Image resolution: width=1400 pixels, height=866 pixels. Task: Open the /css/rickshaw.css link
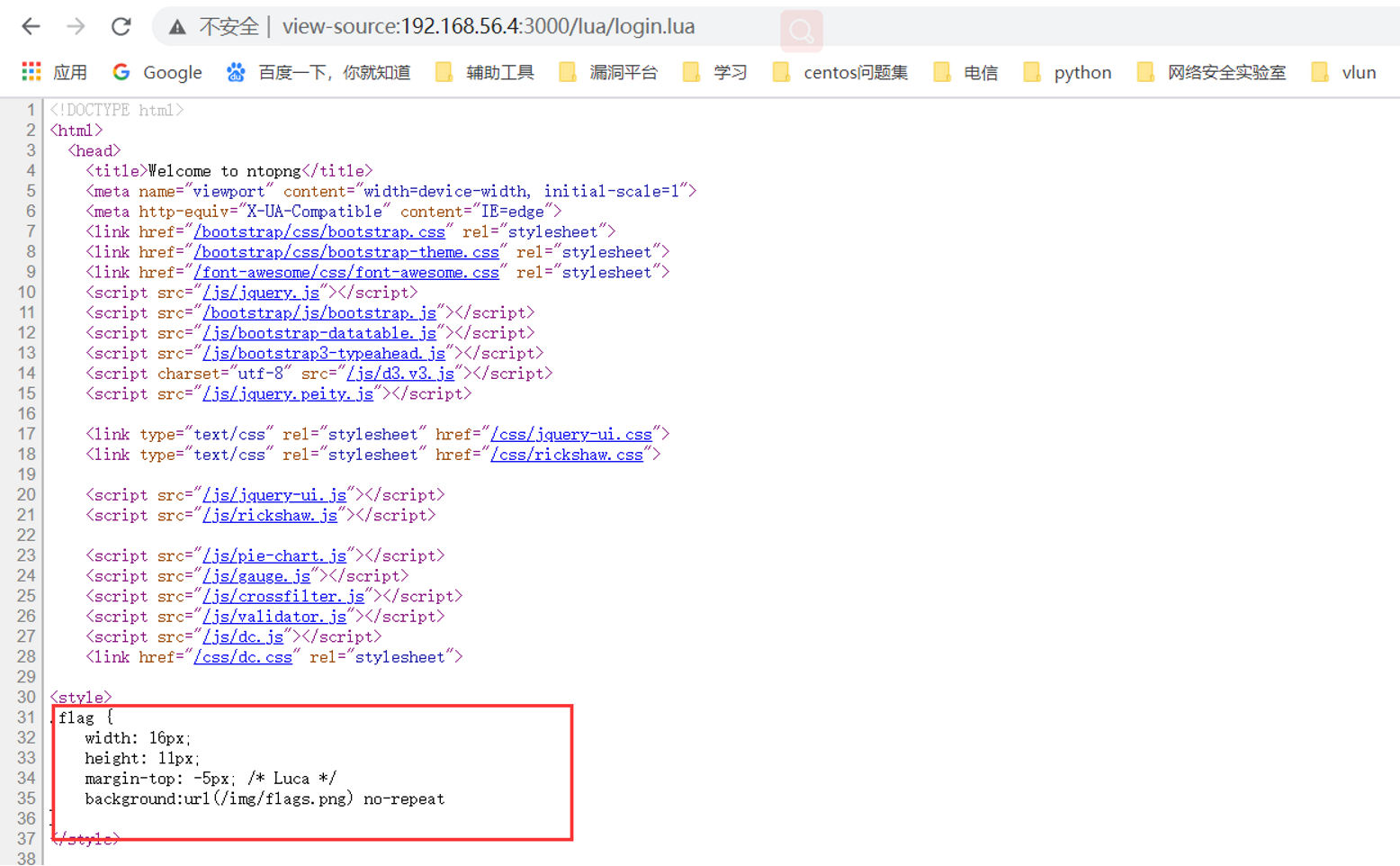pyautogui.click(x=567, y=455)
